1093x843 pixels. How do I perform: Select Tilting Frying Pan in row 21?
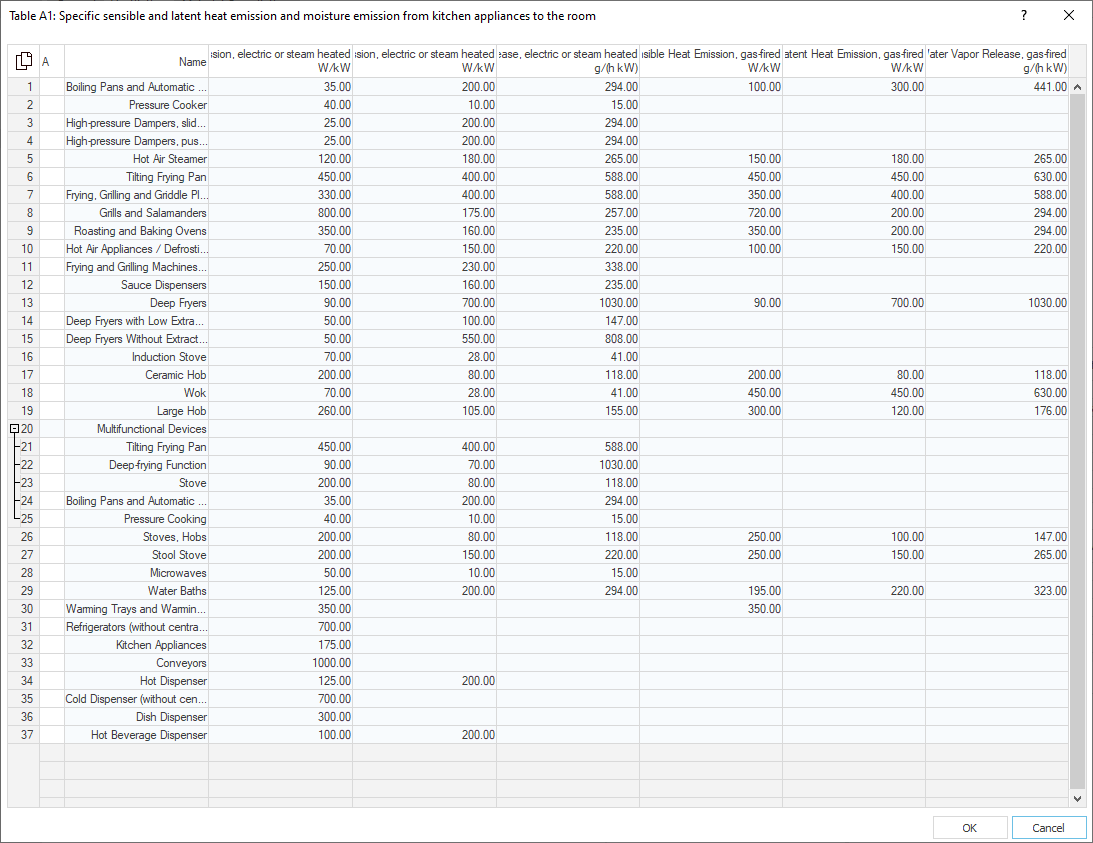pyautogui.click(x=137, y=447)
